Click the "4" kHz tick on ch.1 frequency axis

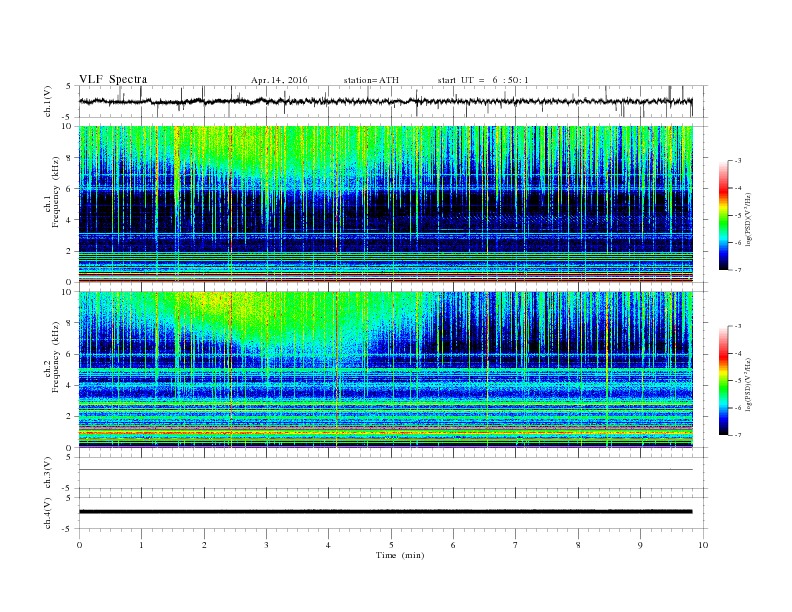click(x=70, y=220)
